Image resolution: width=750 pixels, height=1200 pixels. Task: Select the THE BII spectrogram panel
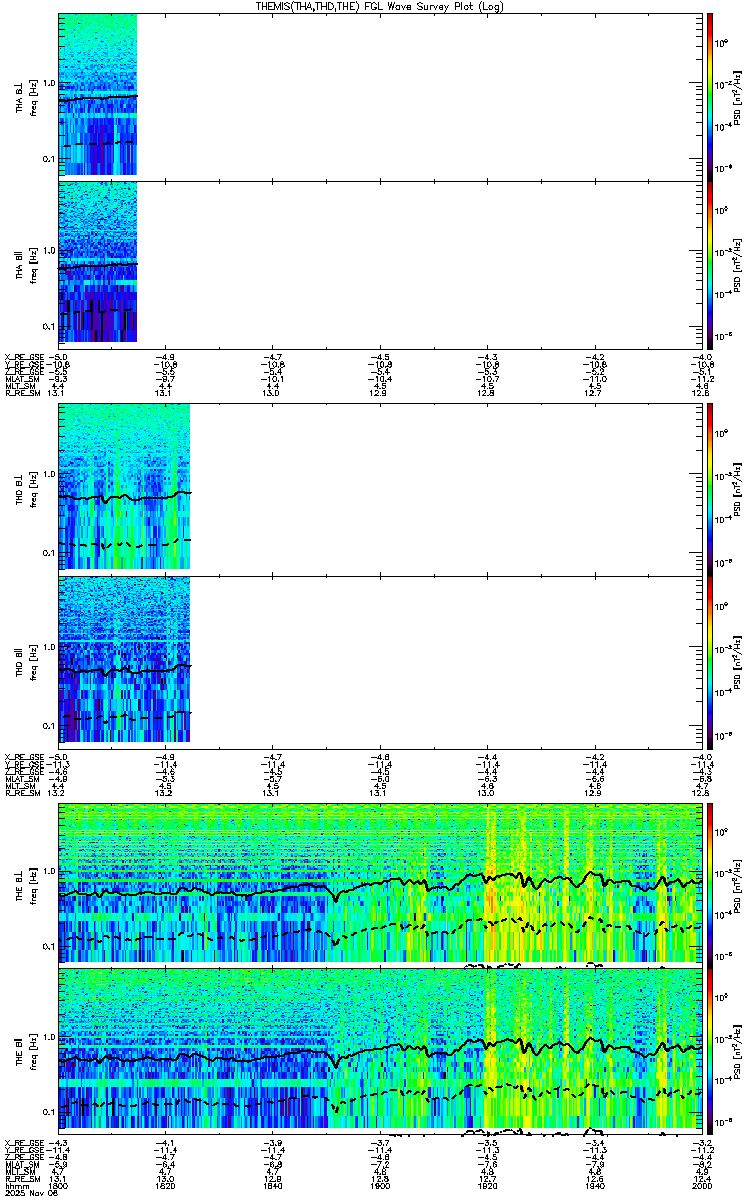click(x=381, y=1052)
